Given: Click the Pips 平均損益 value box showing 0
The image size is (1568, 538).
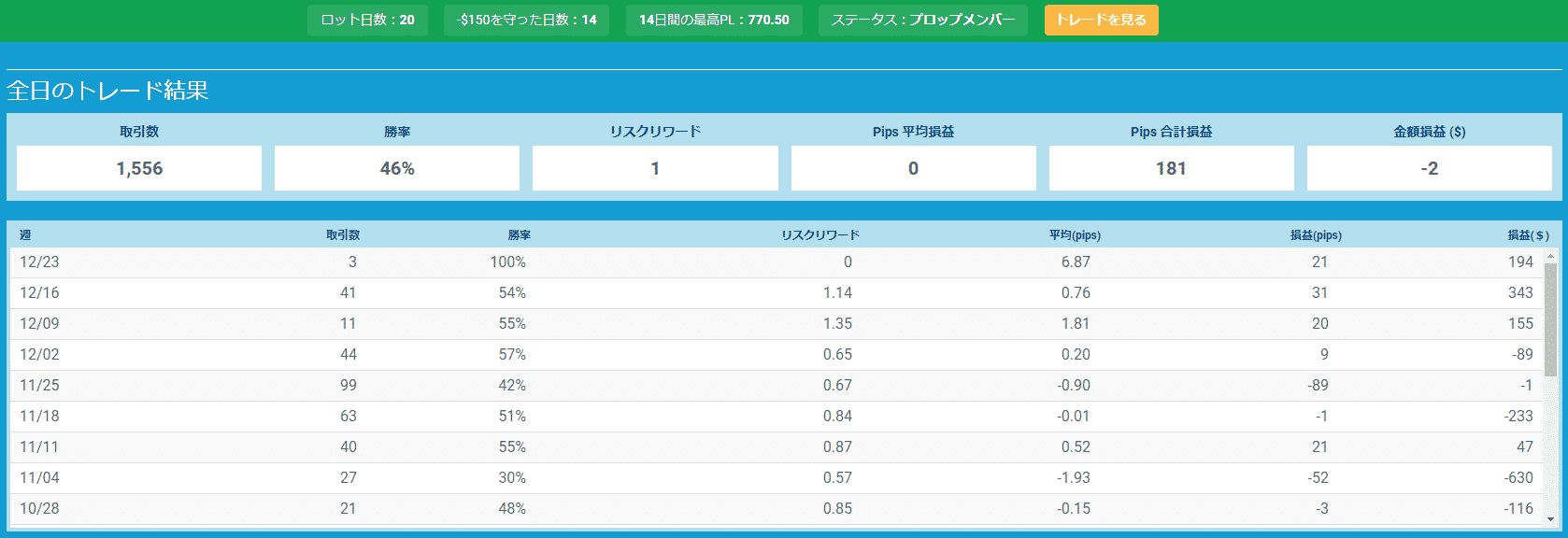Looking at the screenshot, I should point(913,168).
